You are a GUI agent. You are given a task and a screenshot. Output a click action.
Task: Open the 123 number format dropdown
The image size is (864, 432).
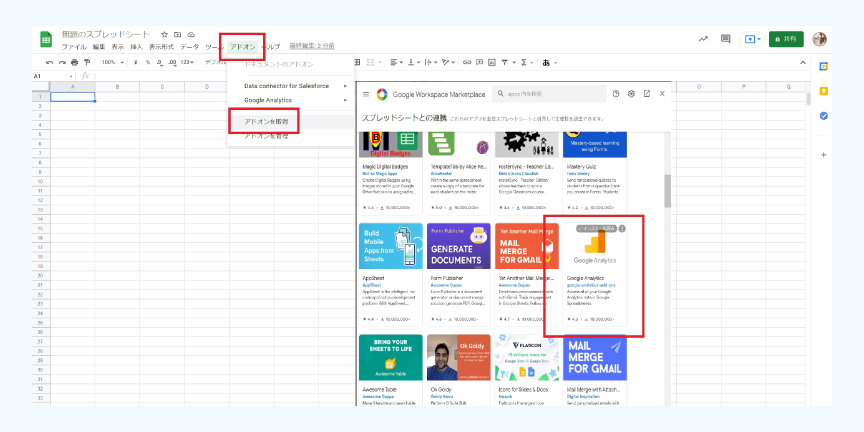187,62
